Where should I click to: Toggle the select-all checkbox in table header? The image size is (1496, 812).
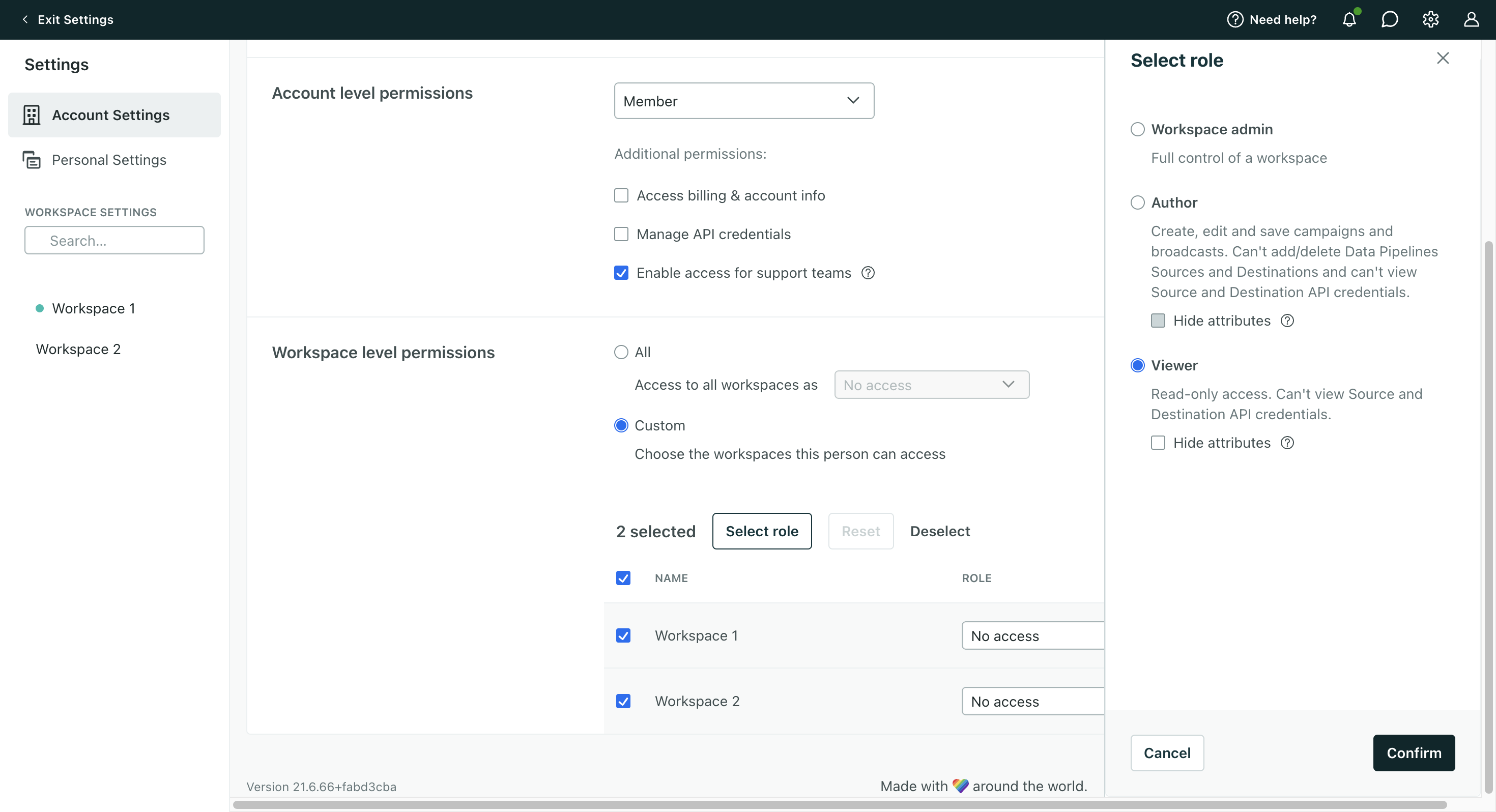tap(623, 578)
